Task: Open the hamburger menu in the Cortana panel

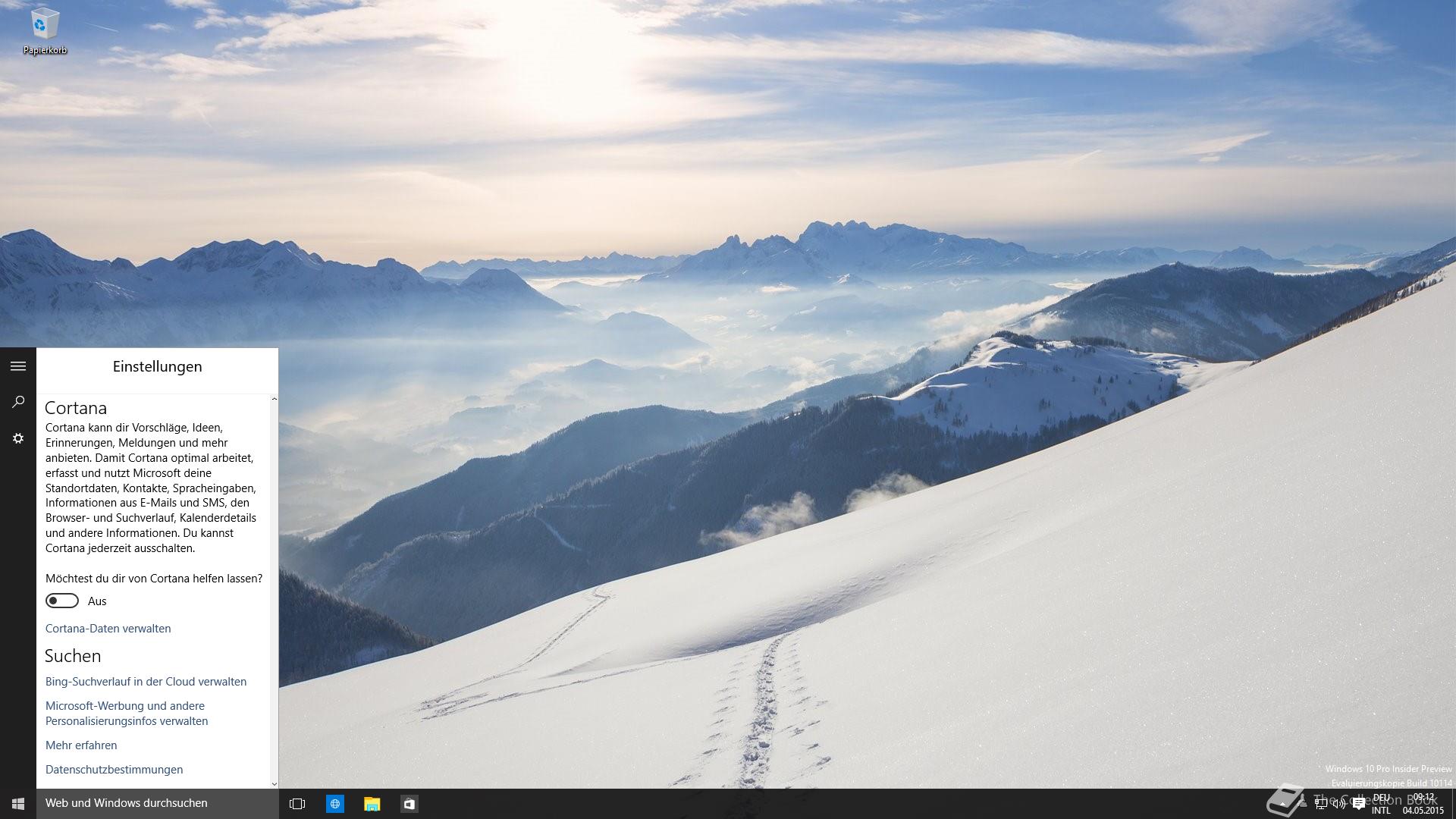Action: point(18,366)
